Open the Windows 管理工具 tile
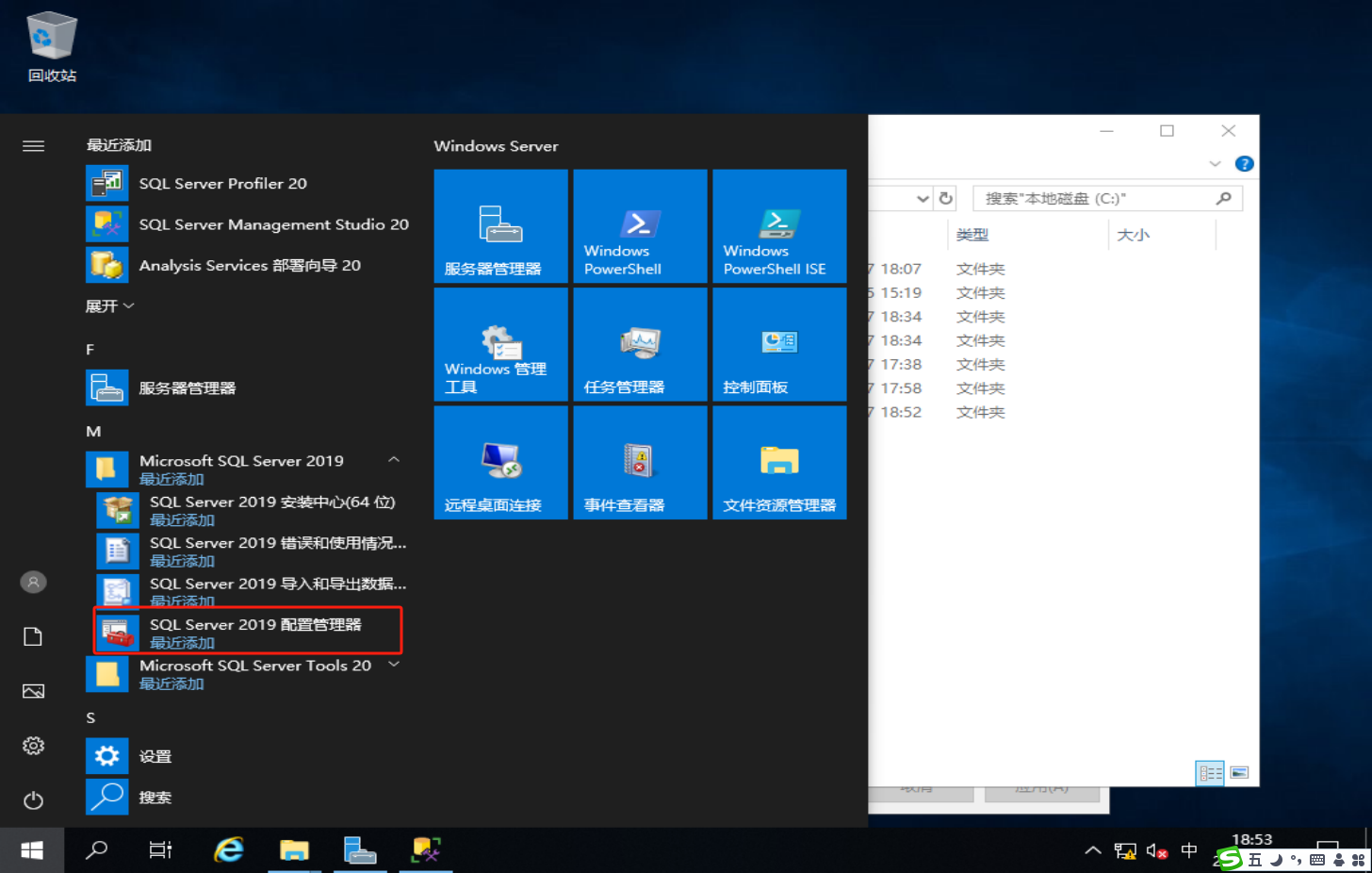 pos(501,344)
